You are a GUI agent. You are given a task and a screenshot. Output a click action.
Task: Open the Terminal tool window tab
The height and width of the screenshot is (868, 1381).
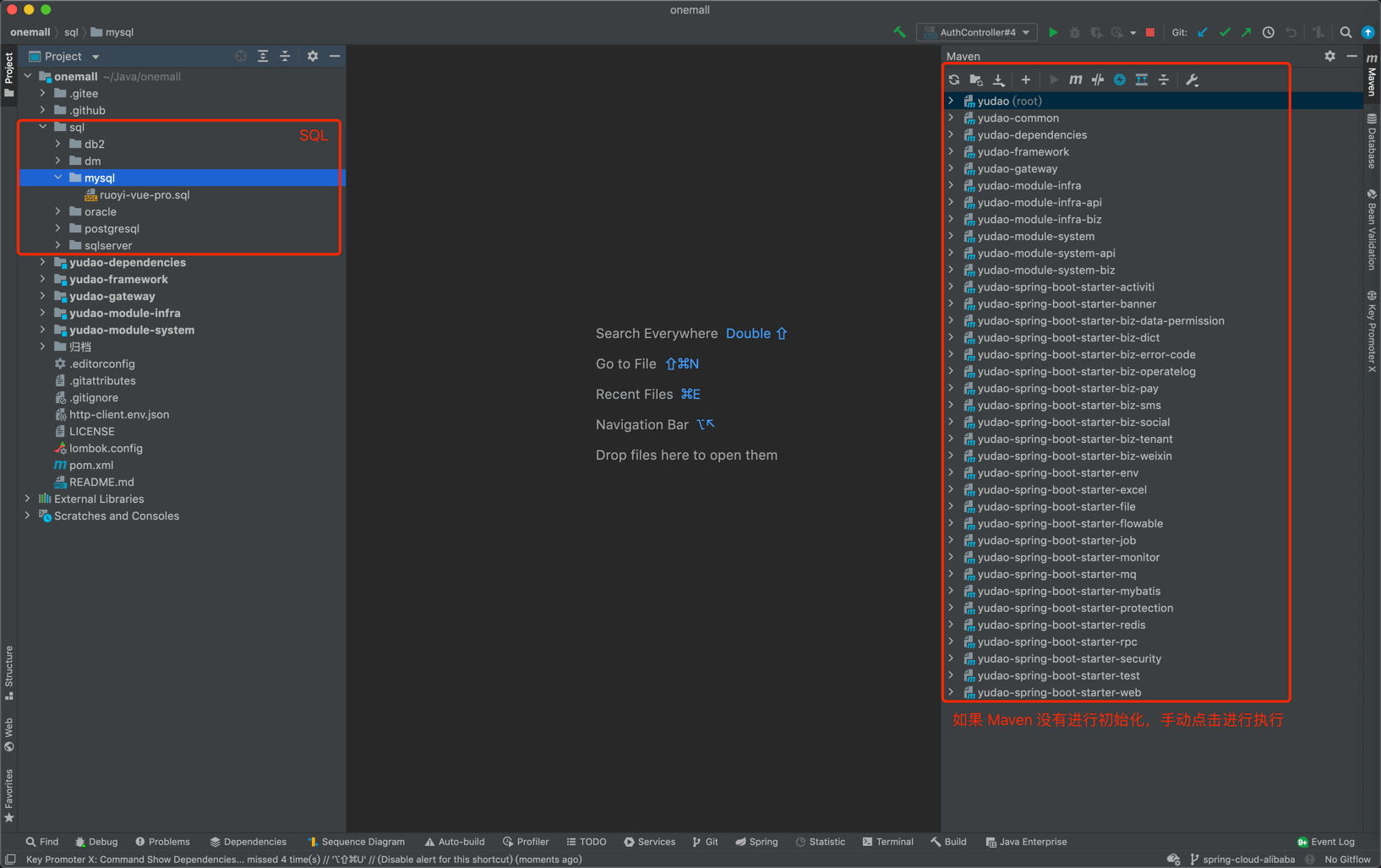point(888,842)
